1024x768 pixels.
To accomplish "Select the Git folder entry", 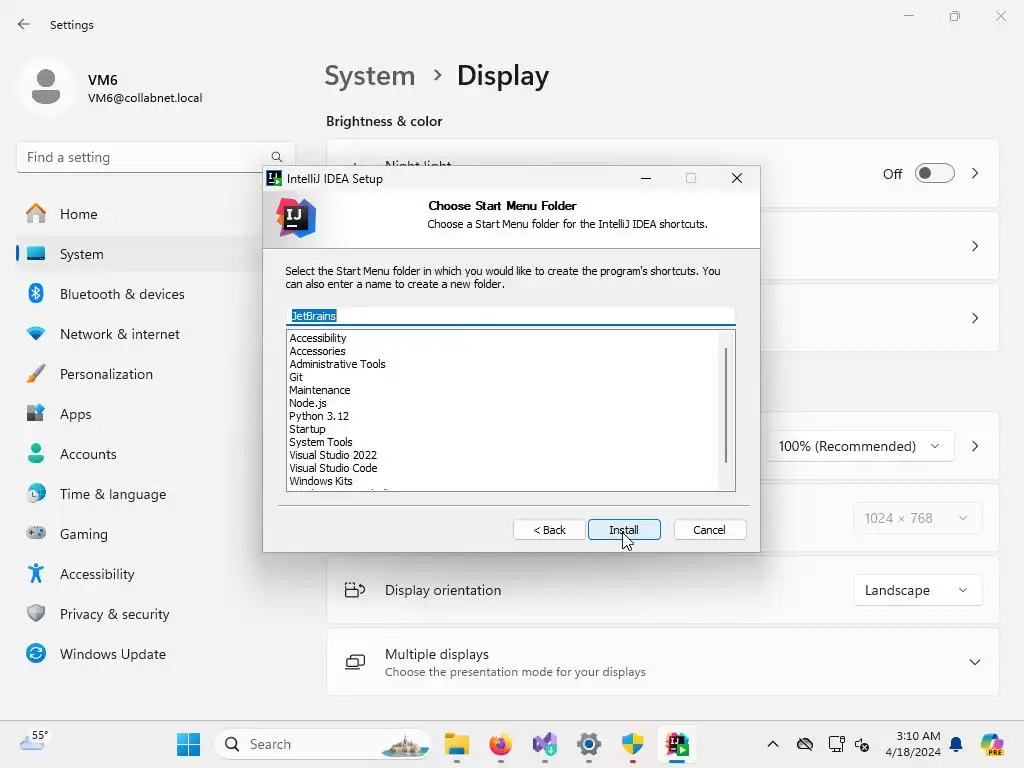I will click(296, 377).
